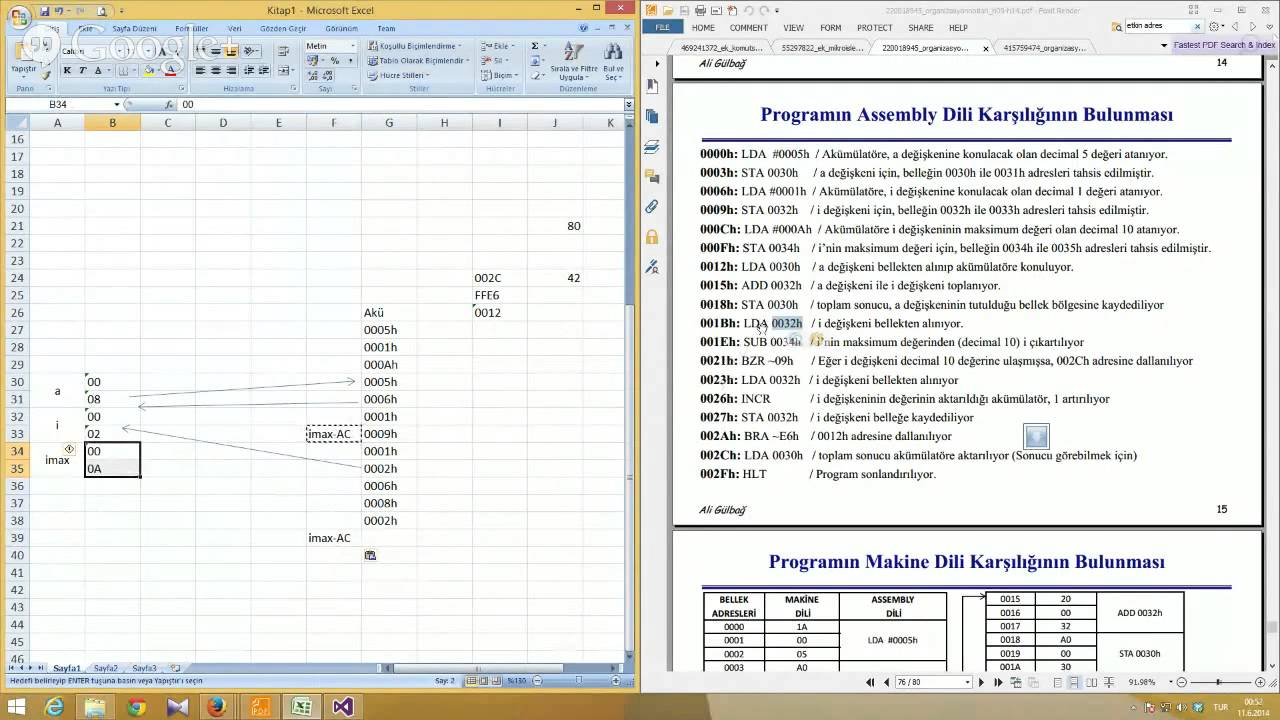Open attachments paperclip panel in Foxit sidebar
Viewport: 1280px width, 720px height.
[x=652, y=207]
